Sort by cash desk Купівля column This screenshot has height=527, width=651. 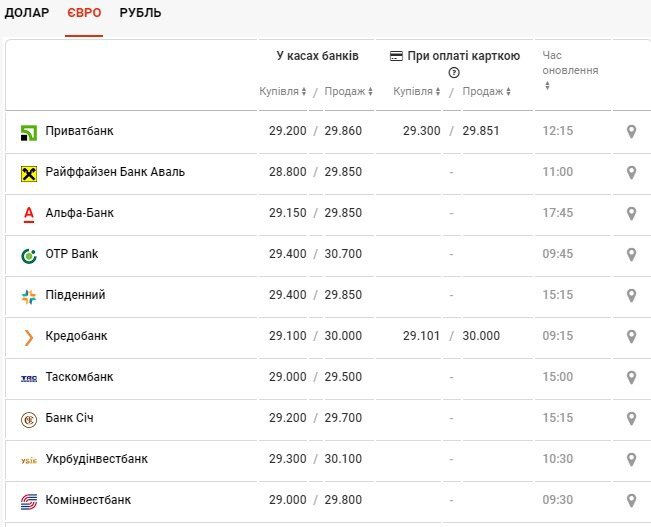point(283,91)
